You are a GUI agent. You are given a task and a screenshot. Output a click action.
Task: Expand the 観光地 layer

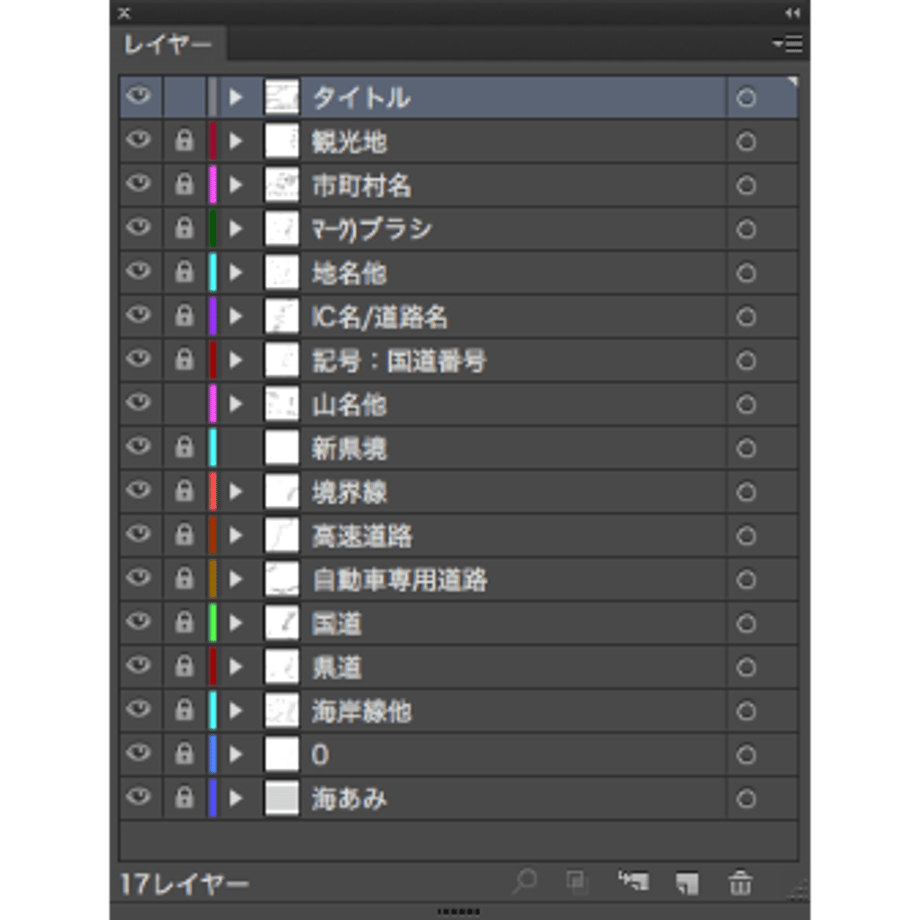pyautogui.click(x=235, y=141)
